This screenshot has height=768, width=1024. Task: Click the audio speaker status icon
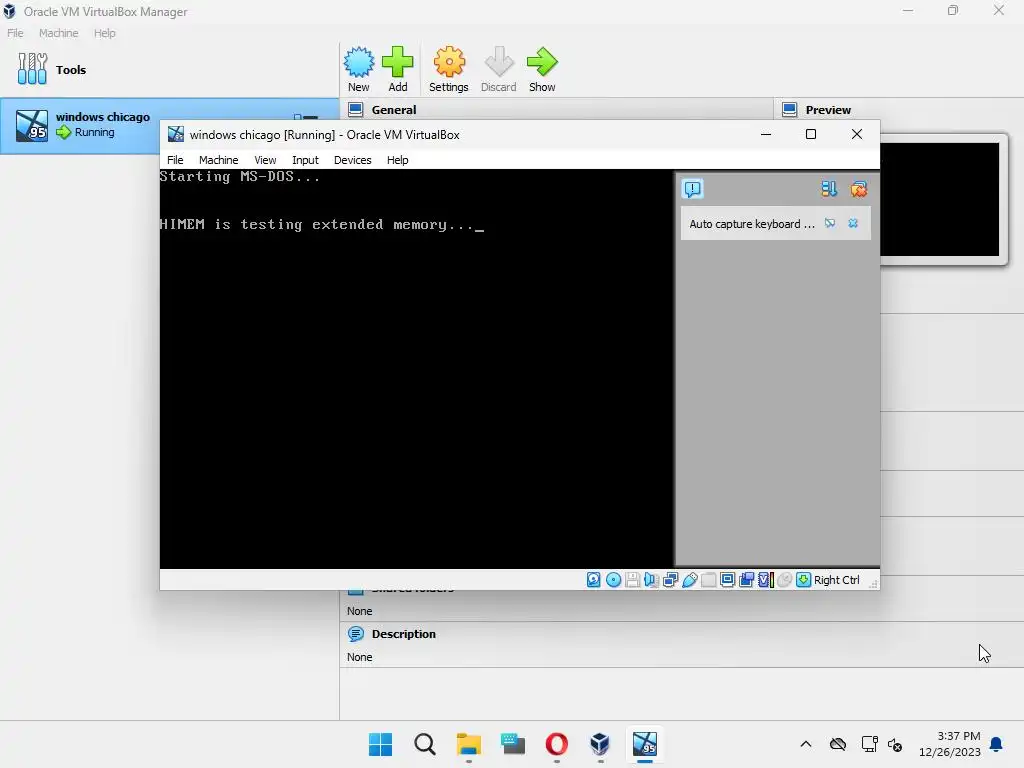click(x=651, y=580)
